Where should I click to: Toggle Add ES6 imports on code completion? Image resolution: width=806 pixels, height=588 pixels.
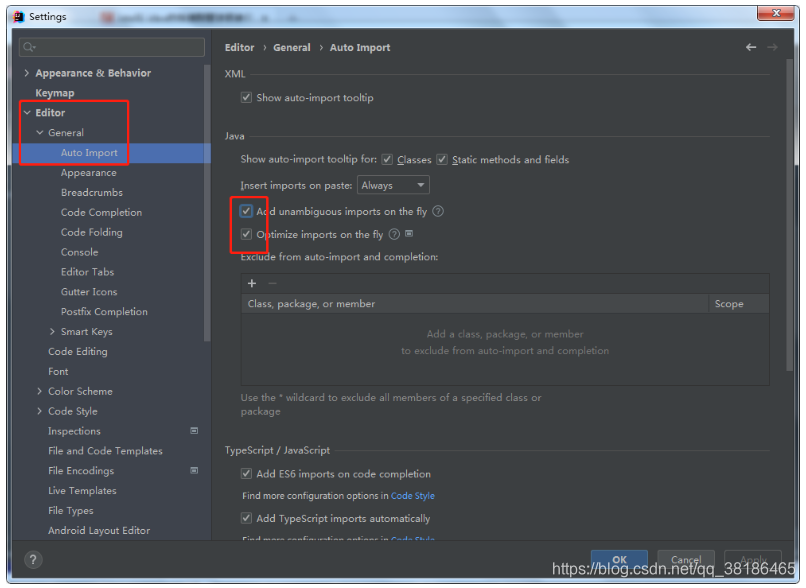point(246,474)
